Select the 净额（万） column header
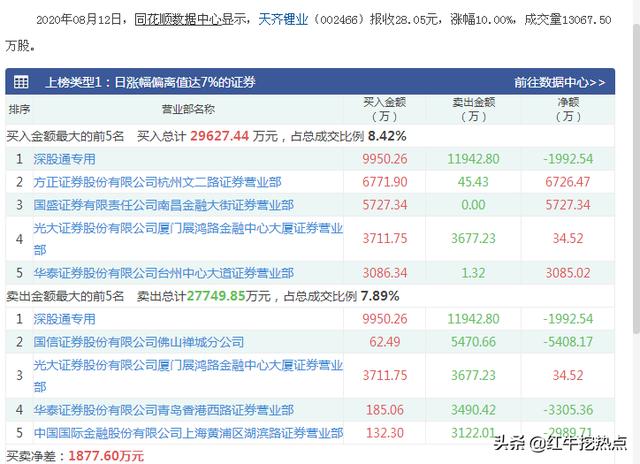The height and width of the screenshot is (464, 640). (x=568, y=109)
